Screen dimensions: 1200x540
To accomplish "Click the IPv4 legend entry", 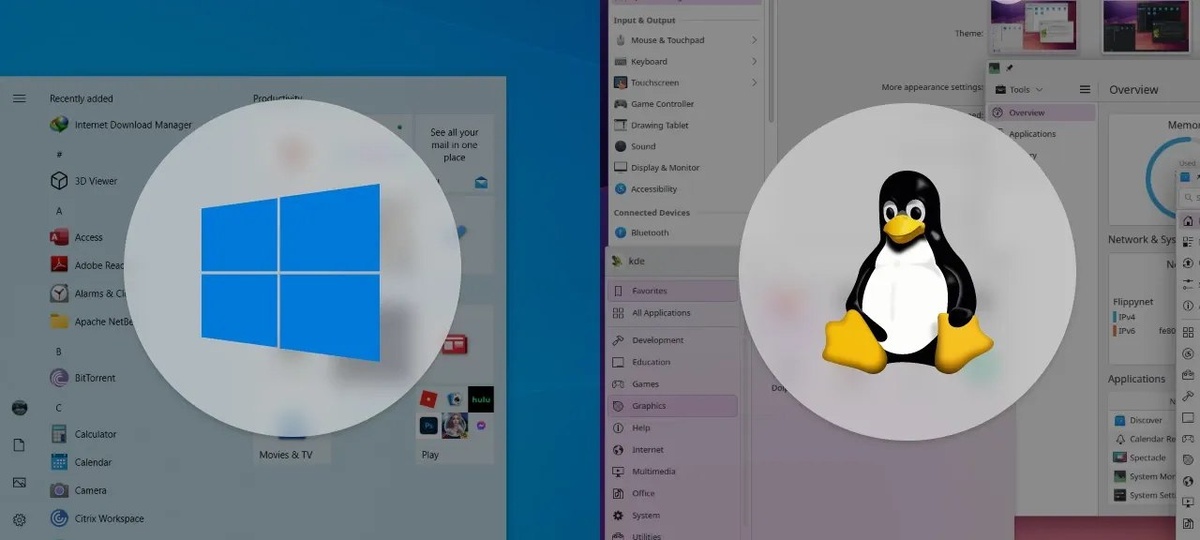I will point(1124,317).
